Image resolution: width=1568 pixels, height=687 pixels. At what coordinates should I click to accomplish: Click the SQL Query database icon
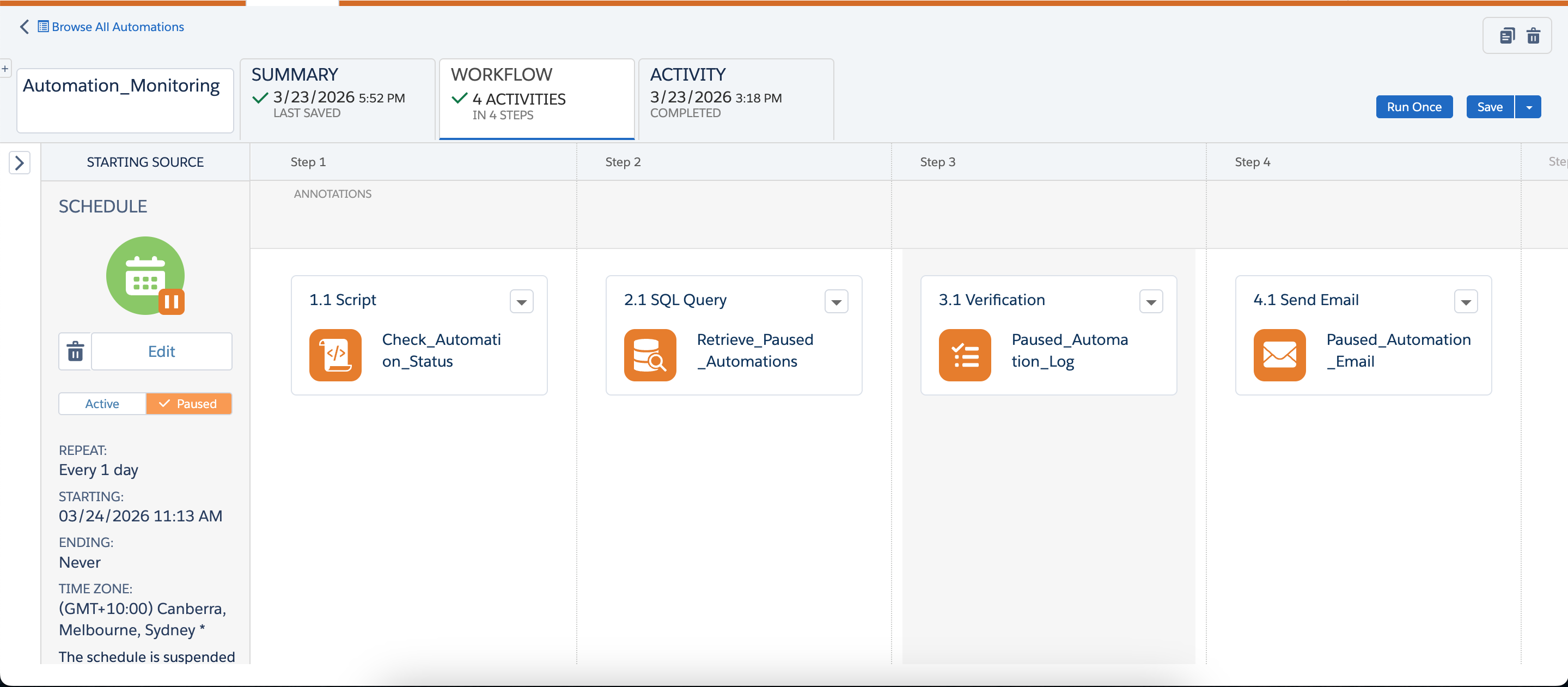(650, 355)
